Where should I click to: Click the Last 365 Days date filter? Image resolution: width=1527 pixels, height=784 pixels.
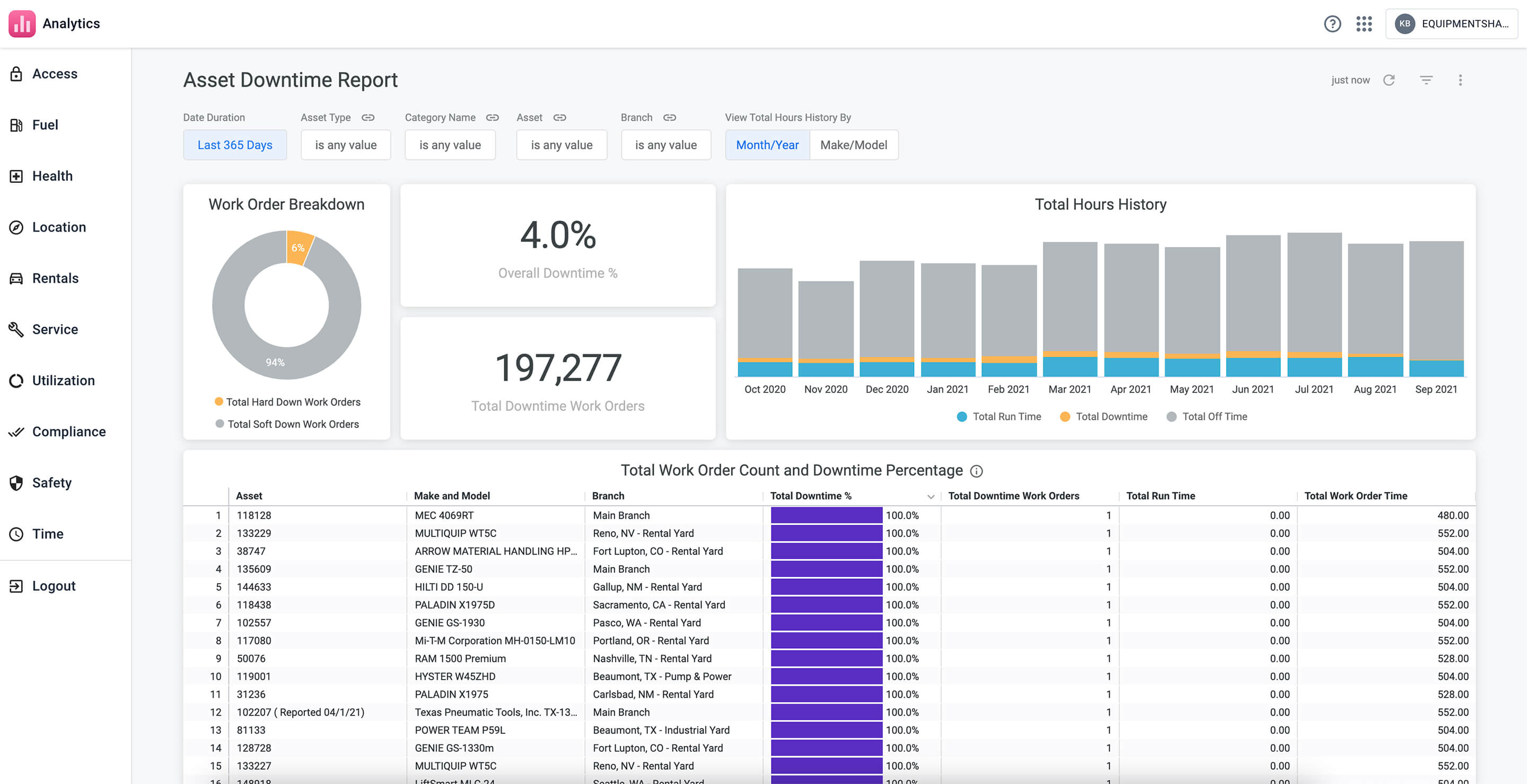(235, 145)
